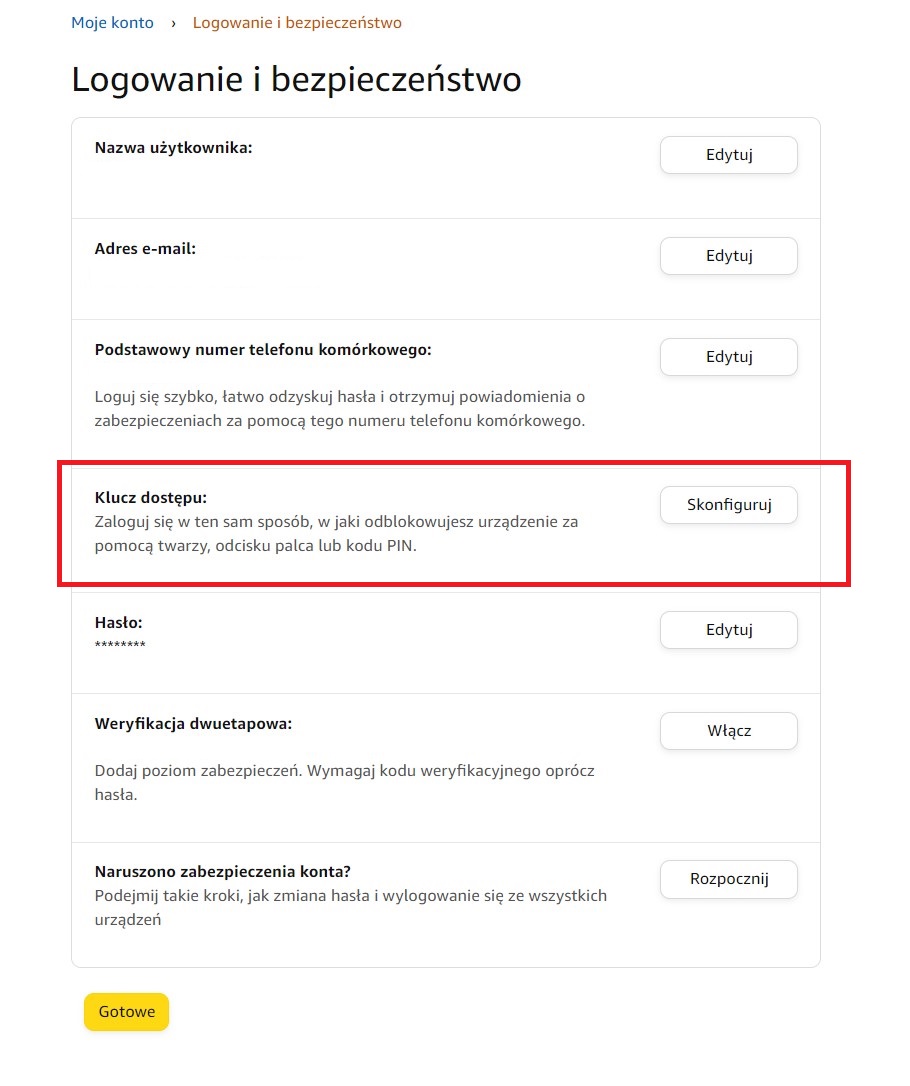Click Edytuj beside Hasło
The width and height of the screenshot is (910, 1086).
tap(729, 630)
